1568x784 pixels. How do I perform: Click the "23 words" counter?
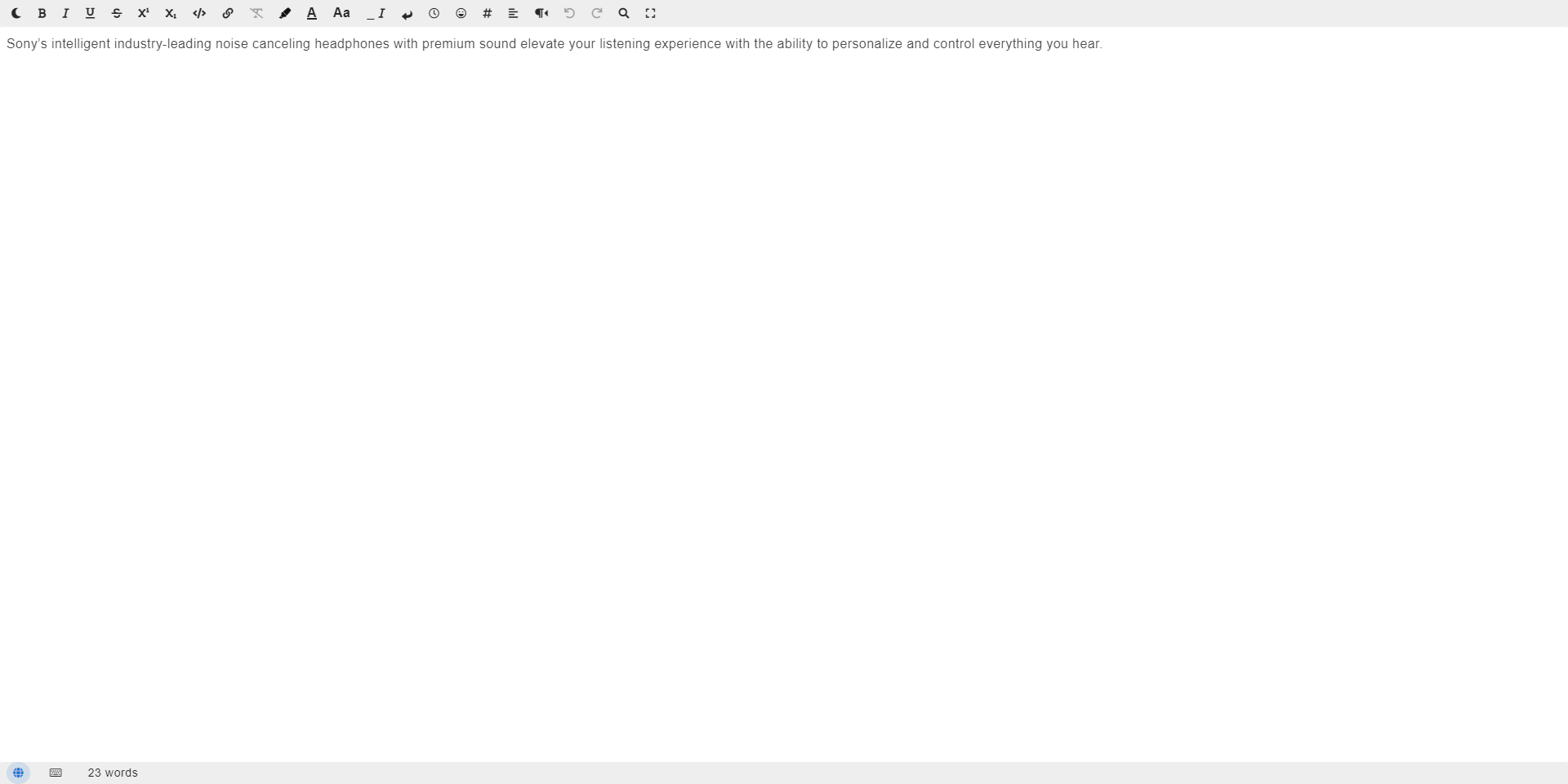(x=113, y=773)
